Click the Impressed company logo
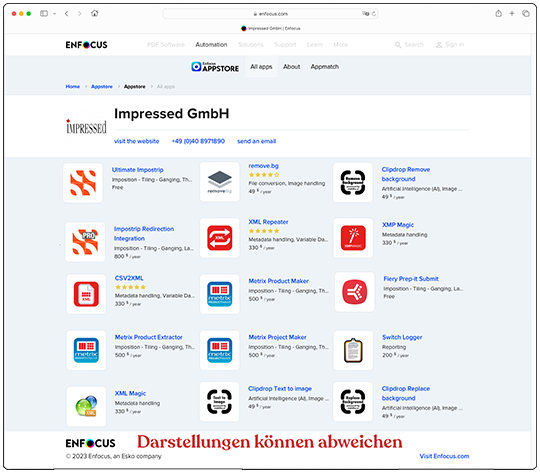Viewport: 540px width, 475px height. (x=86, y=126)
